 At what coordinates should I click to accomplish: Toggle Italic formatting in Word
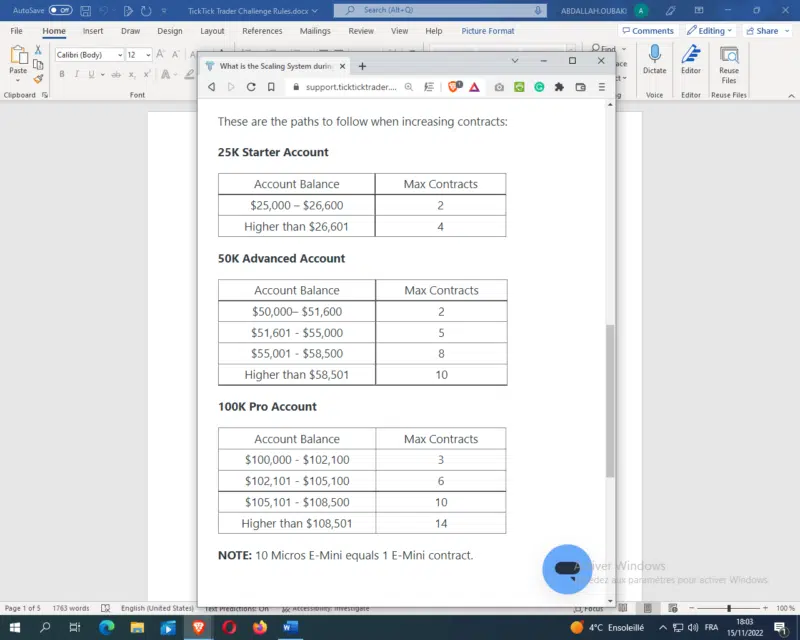coord(77,75)
